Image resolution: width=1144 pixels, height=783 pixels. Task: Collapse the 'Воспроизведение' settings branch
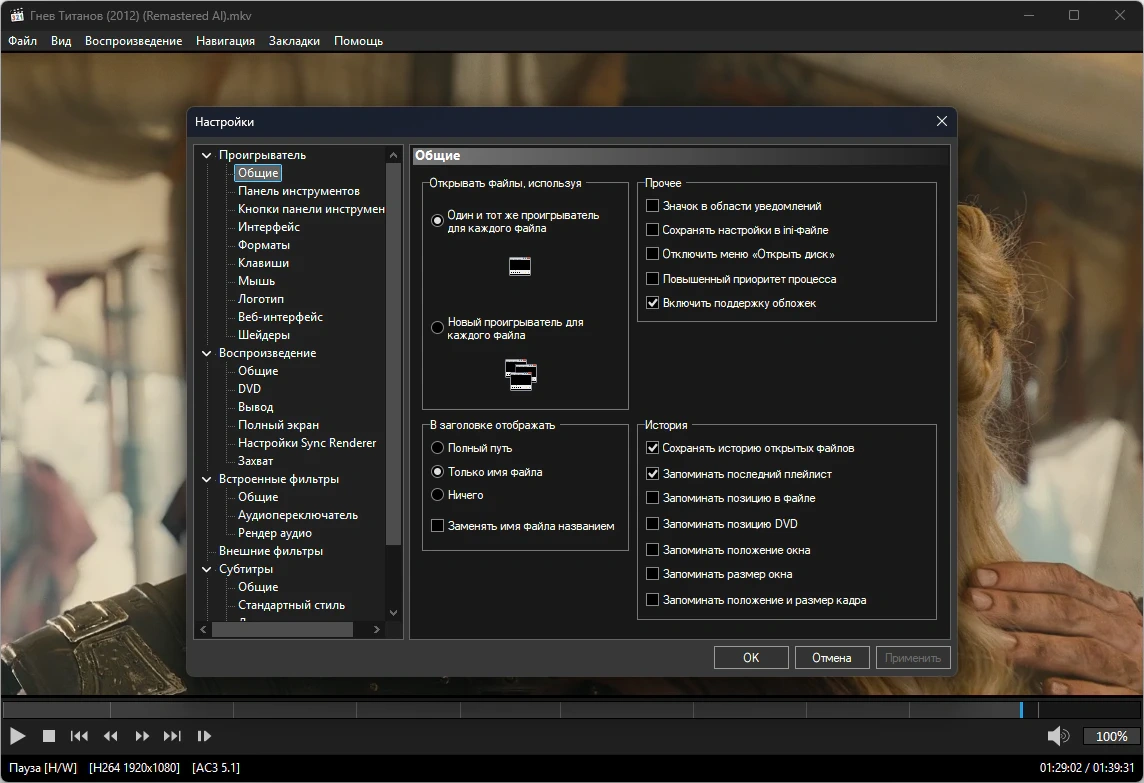point(207,353)
